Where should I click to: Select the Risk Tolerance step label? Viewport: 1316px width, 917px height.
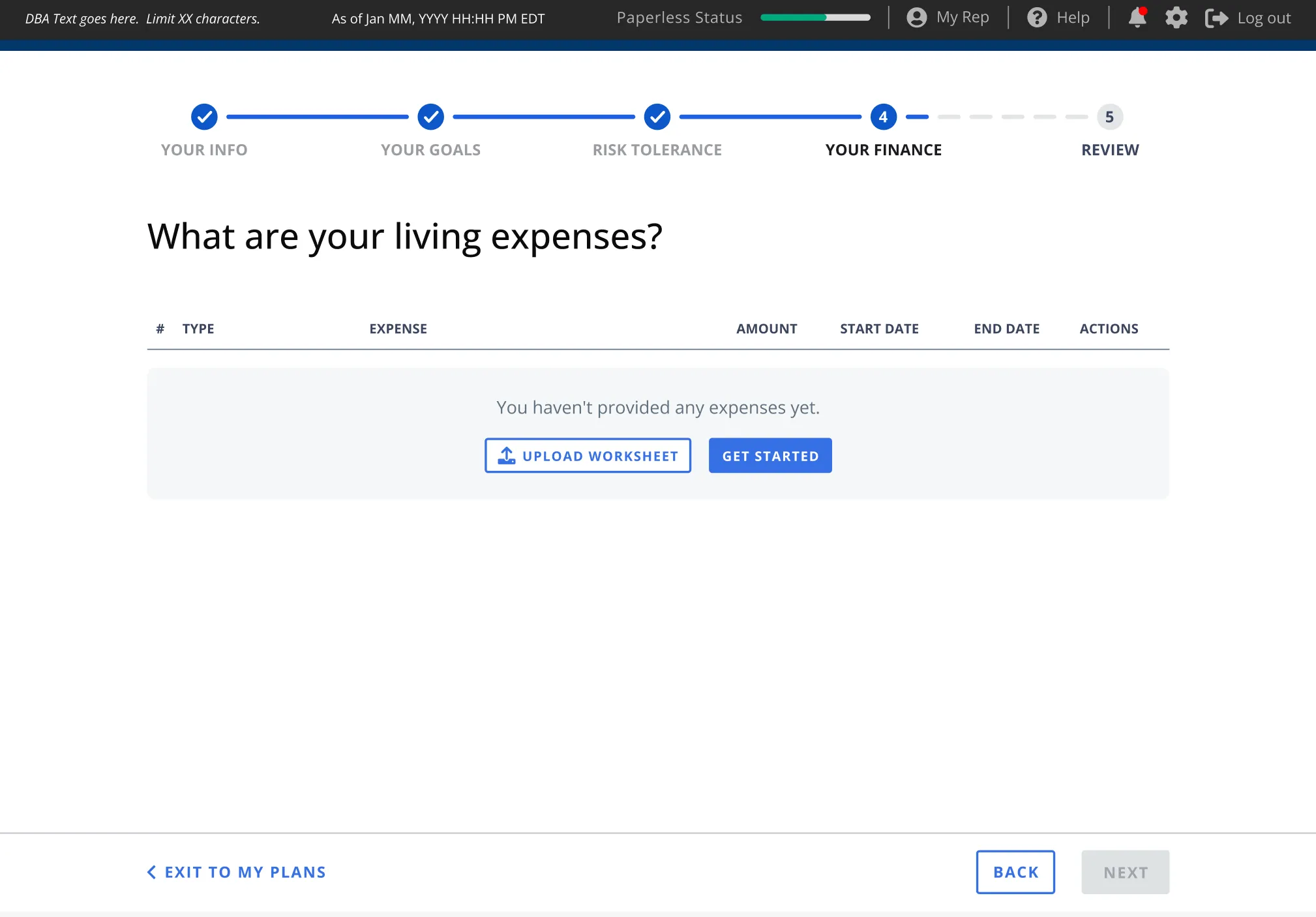657,150
